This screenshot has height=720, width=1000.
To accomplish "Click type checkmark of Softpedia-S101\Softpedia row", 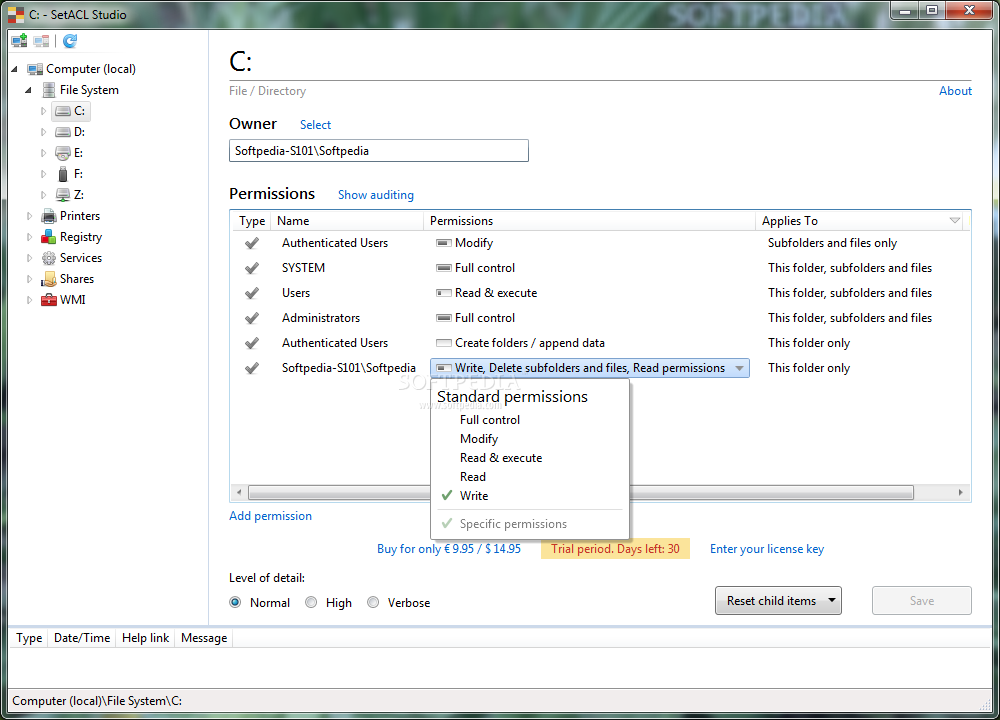I will pyautogui.click(x=252, y=368).
